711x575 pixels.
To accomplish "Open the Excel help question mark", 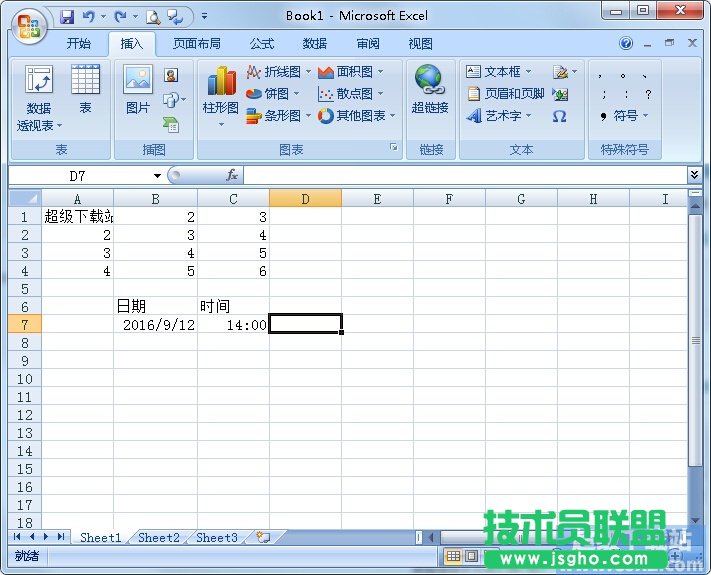I will tap(626, 44).
